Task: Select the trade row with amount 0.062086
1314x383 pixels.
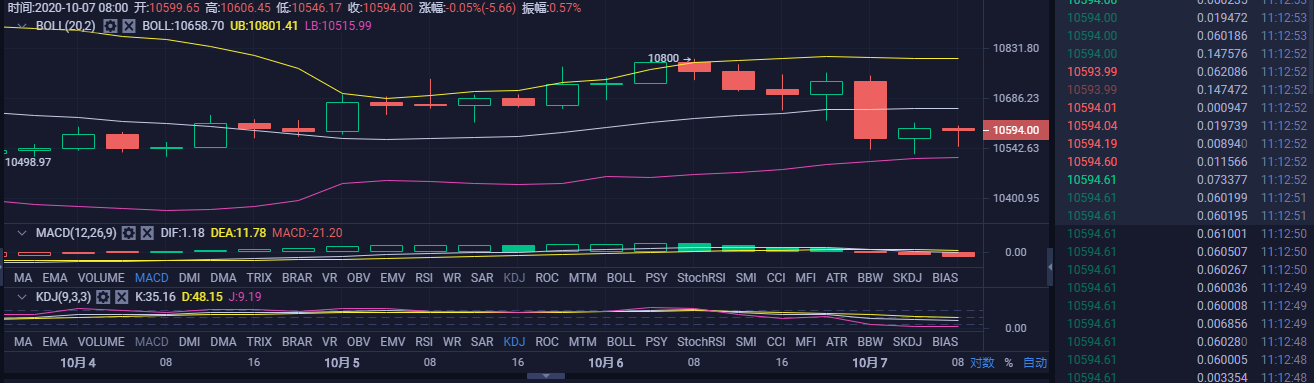Action: 1185,71
